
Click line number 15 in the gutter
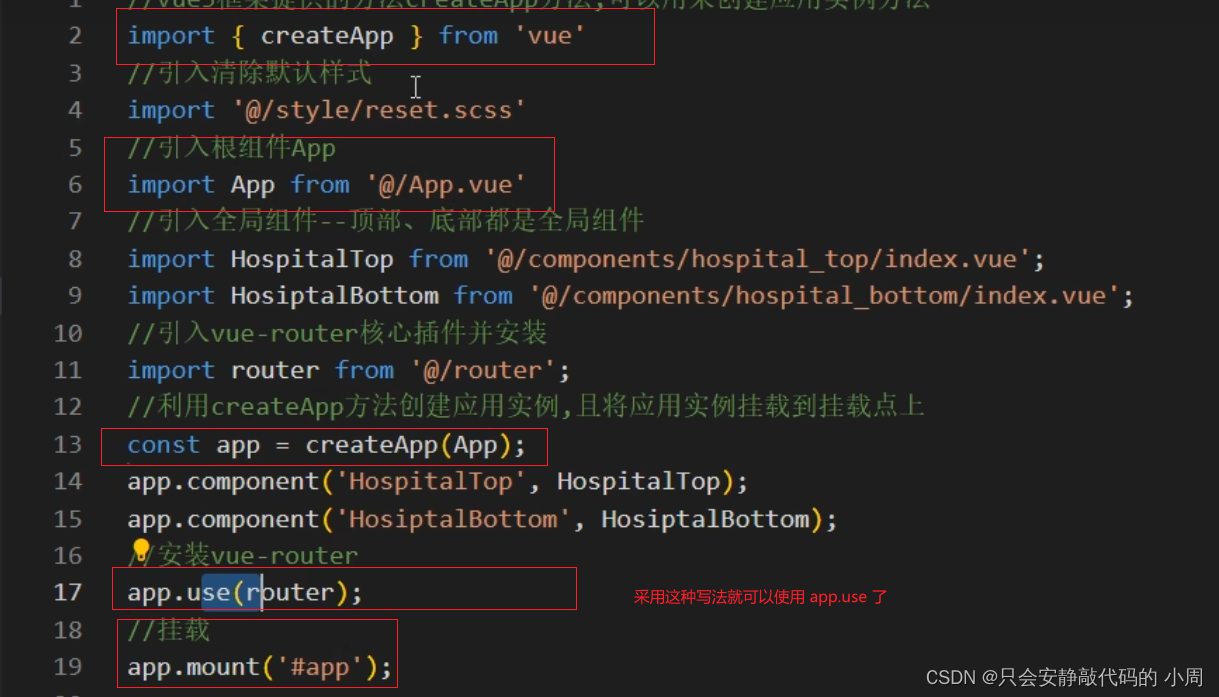click(68, 520)
